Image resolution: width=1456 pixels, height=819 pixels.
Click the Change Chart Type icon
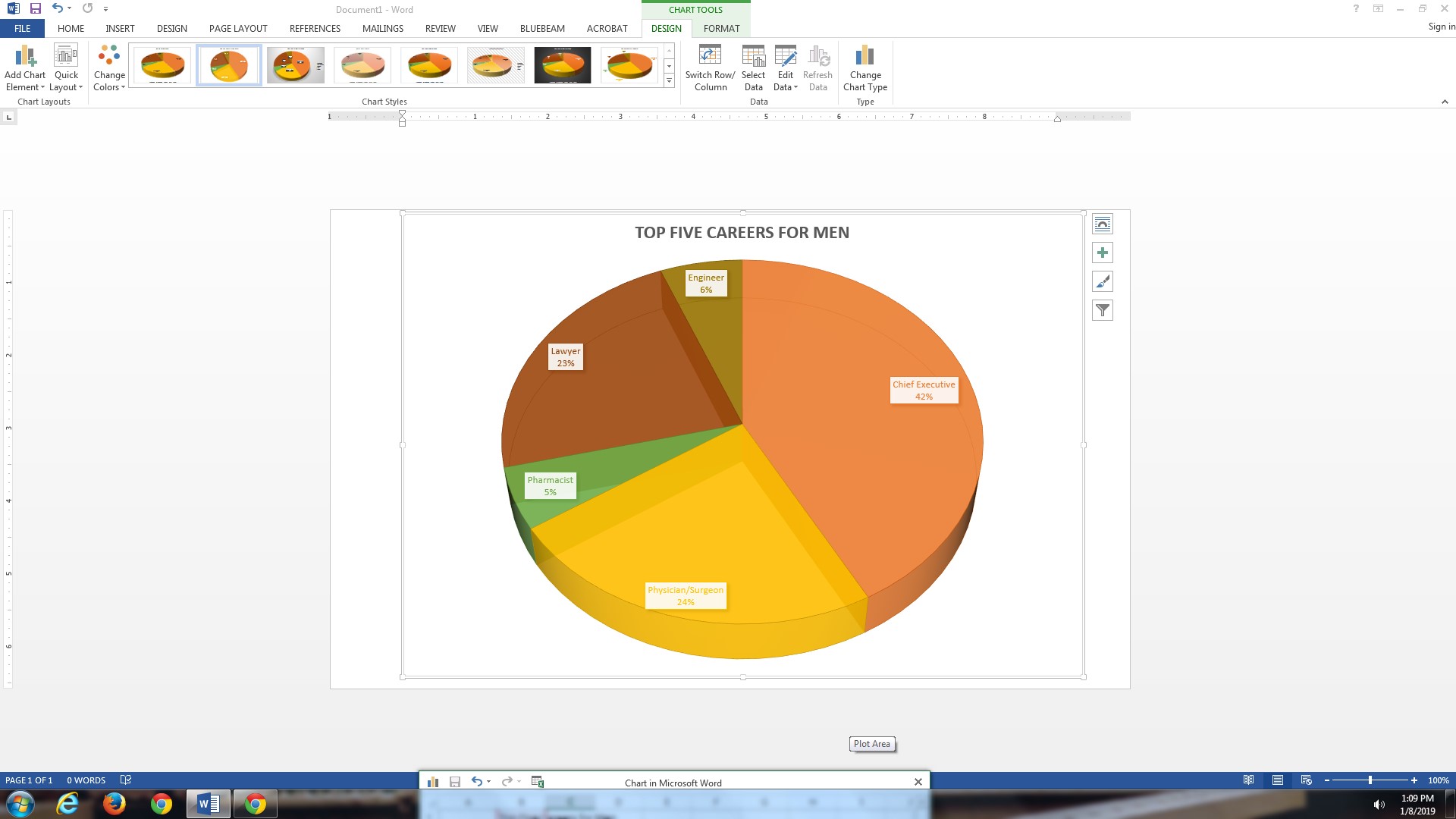coord(864,57)
